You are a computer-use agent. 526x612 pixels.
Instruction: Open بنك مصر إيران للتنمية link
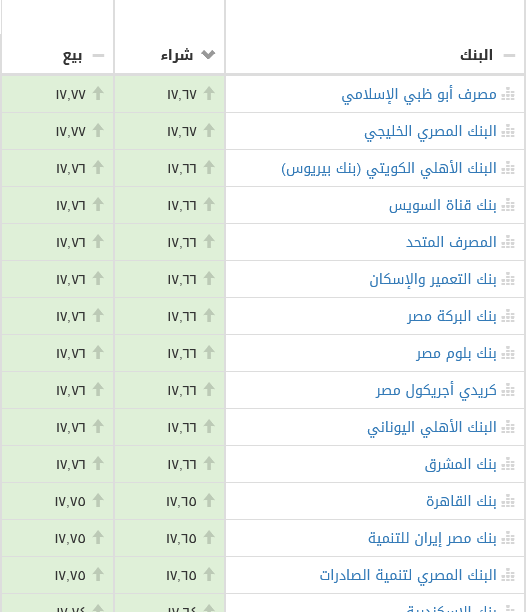(432, 539)
